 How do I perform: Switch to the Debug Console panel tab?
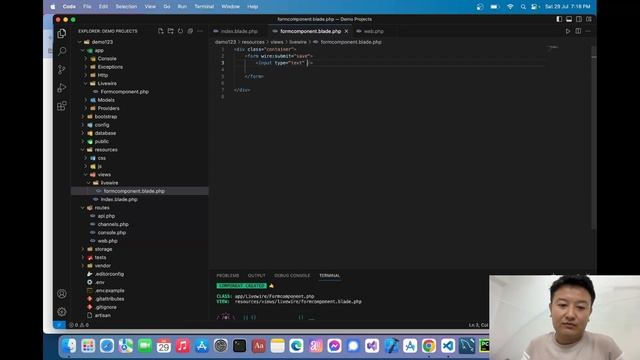click(x=292, y=276)
